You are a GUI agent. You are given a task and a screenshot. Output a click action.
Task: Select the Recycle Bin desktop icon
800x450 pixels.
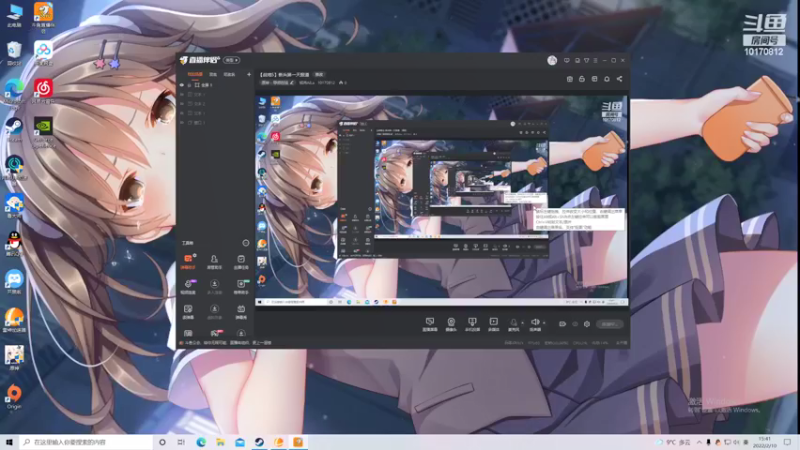pos(14,54)
